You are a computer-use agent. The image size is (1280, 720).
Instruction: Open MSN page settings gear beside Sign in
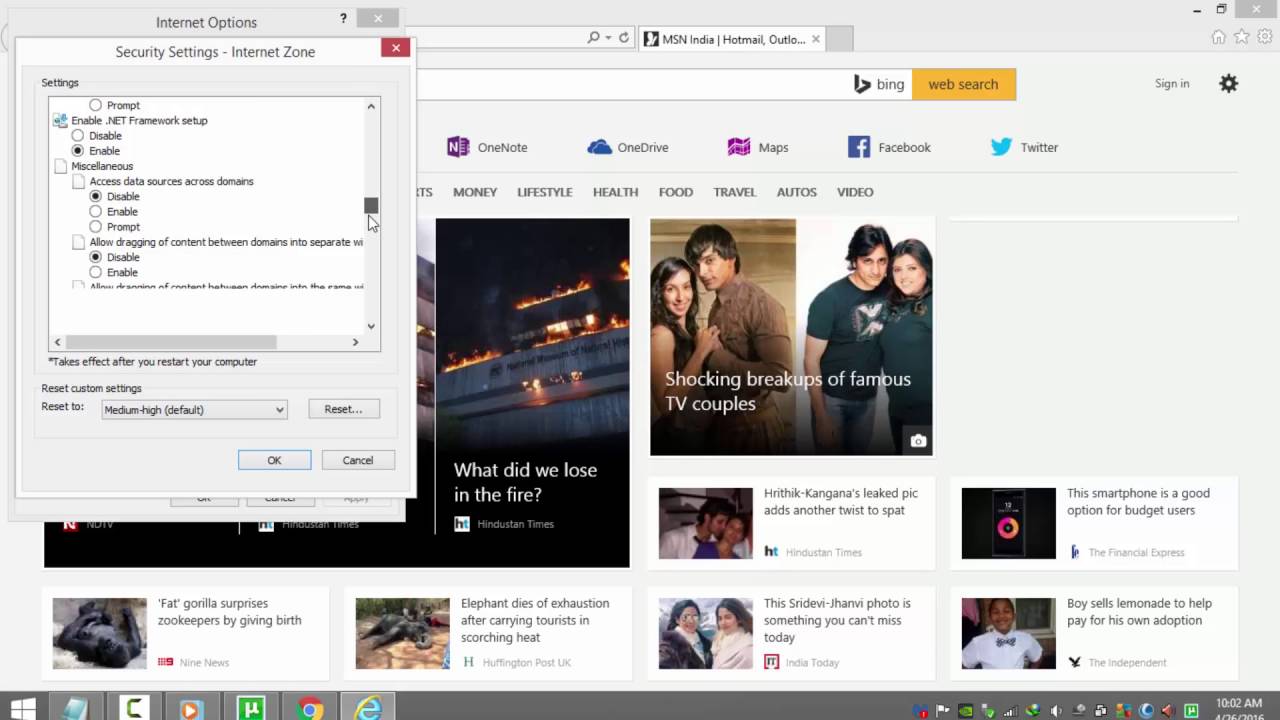1229,84
